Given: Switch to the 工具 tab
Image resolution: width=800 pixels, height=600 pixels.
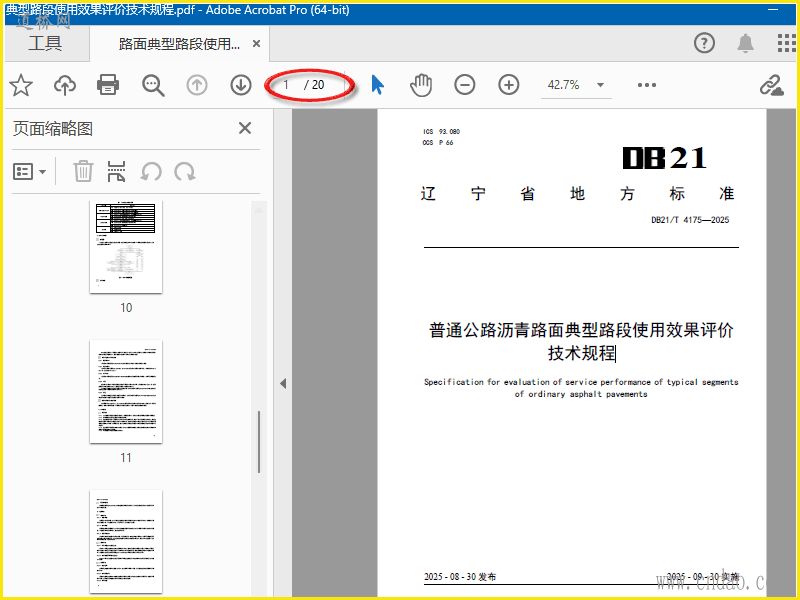Looking at the screenshot, I should point(45,43).
